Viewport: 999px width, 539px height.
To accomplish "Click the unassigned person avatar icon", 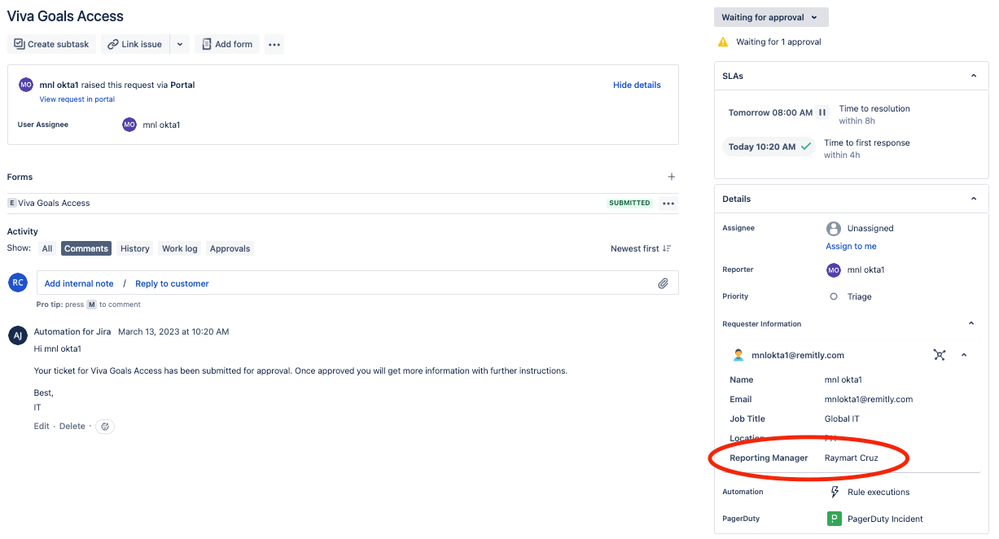I will (833, 228).
